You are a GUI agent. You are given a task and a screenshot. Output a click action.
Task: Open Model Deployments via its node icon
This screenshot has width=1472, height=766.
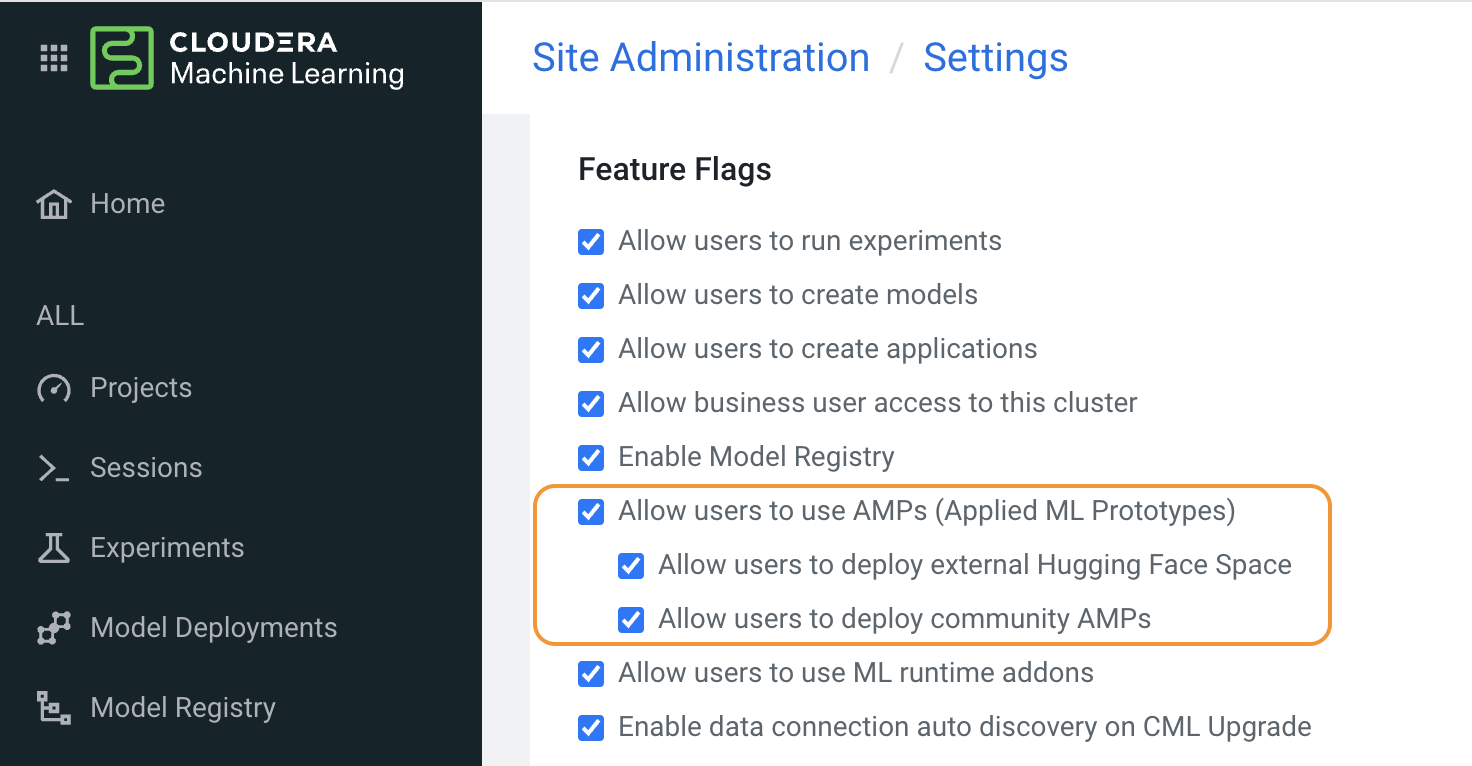point(52,627)
